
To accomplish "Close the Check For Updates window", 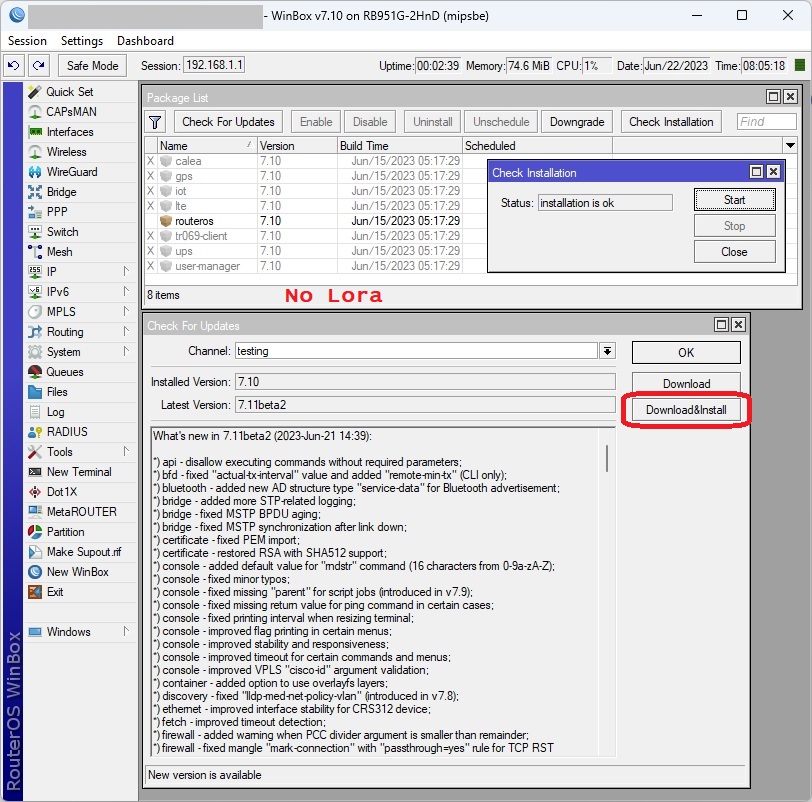I will pyautogui.click(x=738, y=325).
